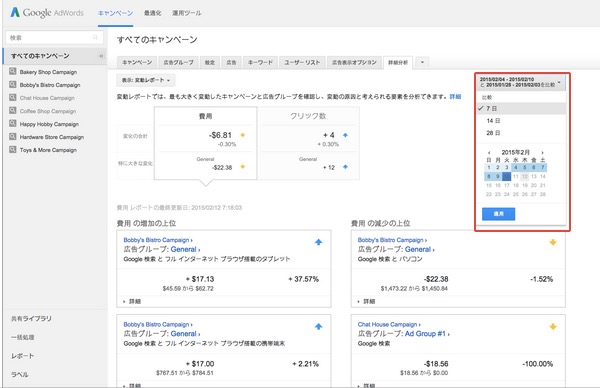Select the 28日 comparison option
Screen dimensions: 600x388
(521, 133)
